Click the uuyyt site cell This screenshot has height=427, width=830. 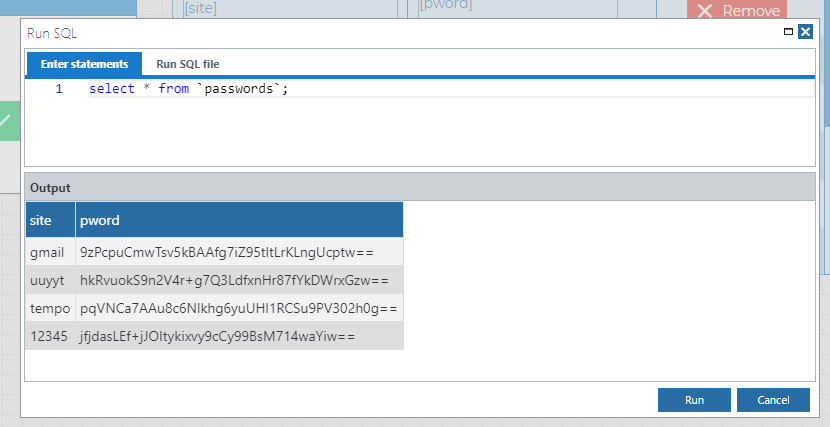click(50, 280)
